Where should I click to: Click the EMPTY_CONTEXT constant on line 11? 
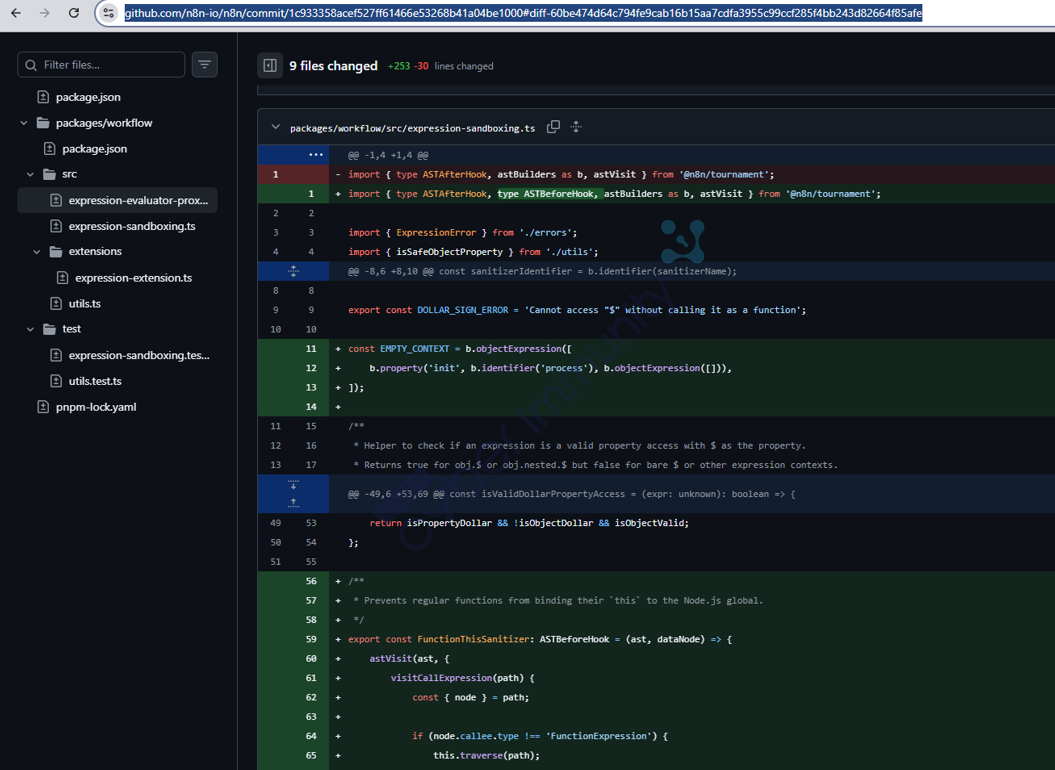click(414, 349)
